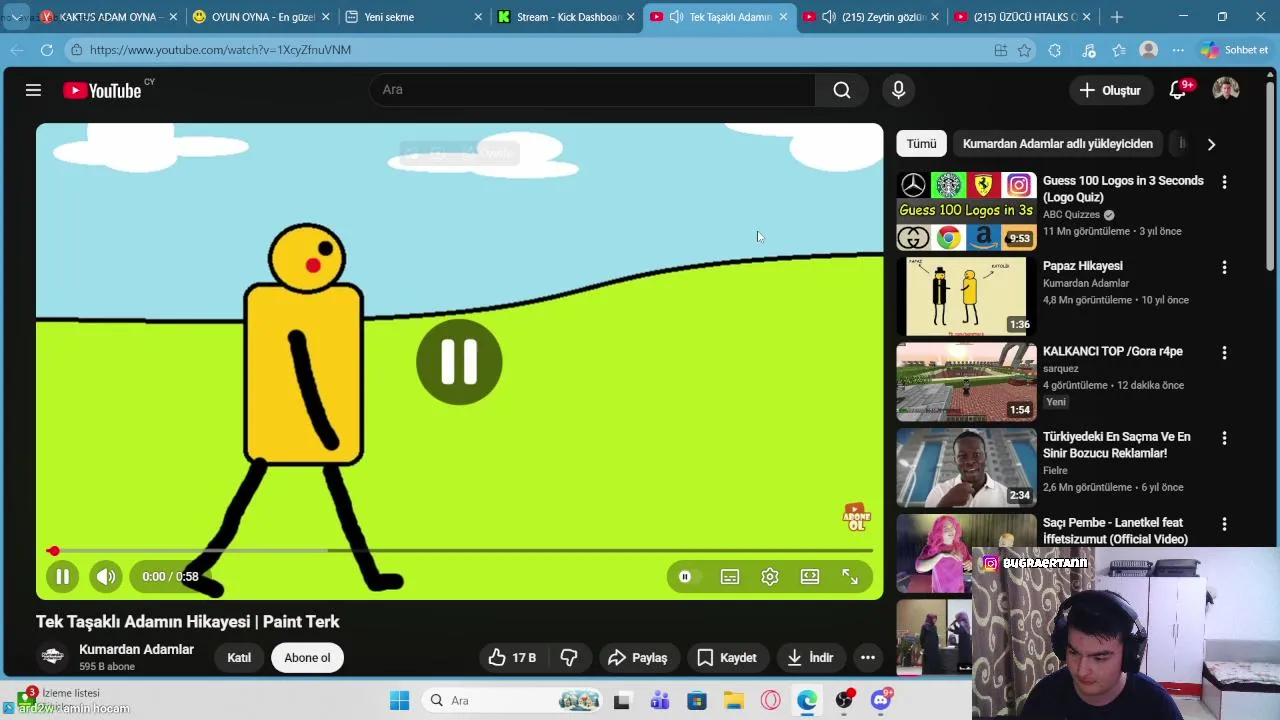
Task: Open player settings gear
Action: 770,577
